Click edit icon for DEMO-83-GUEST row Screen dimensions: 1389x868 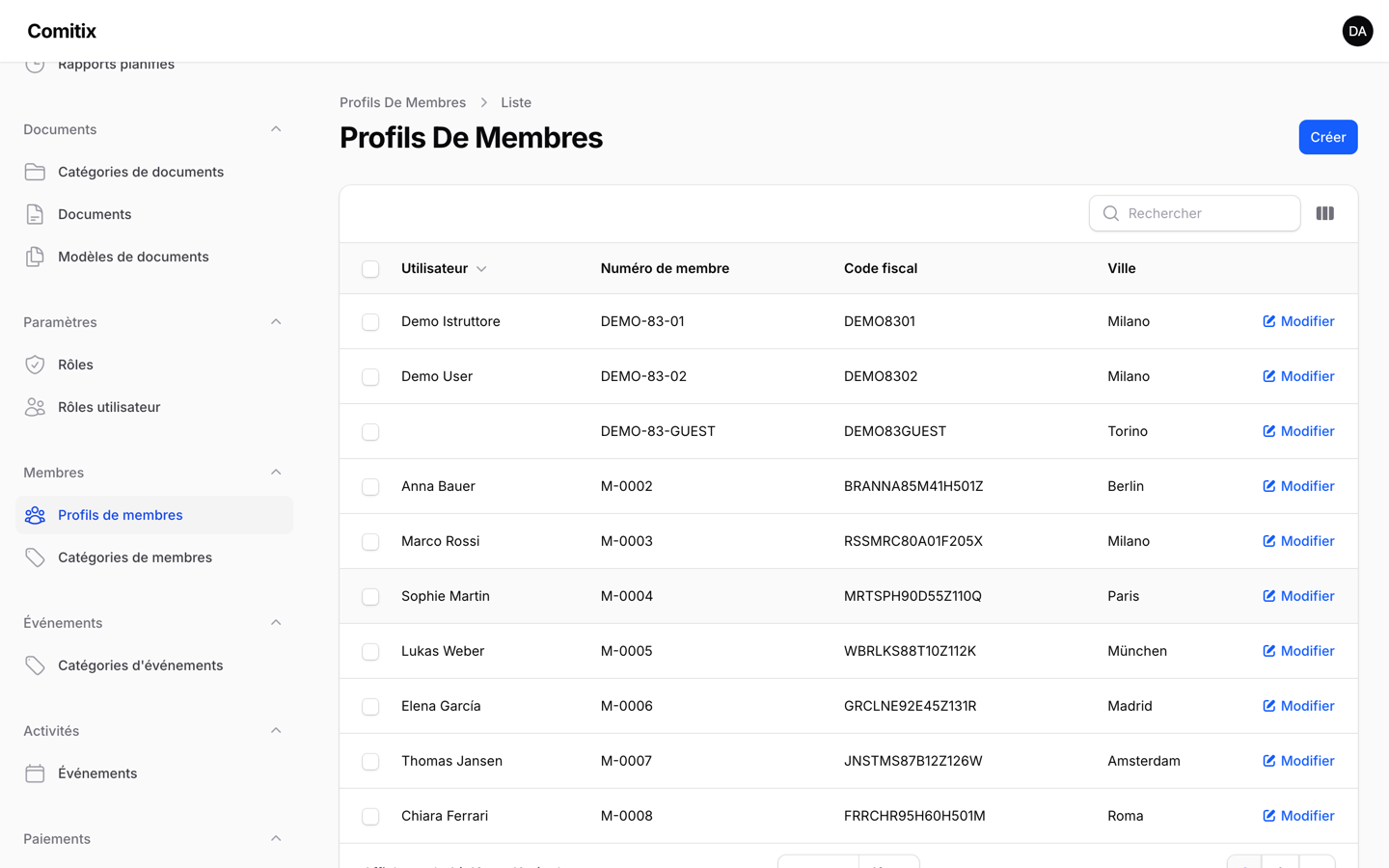(x=1269, y=431)
